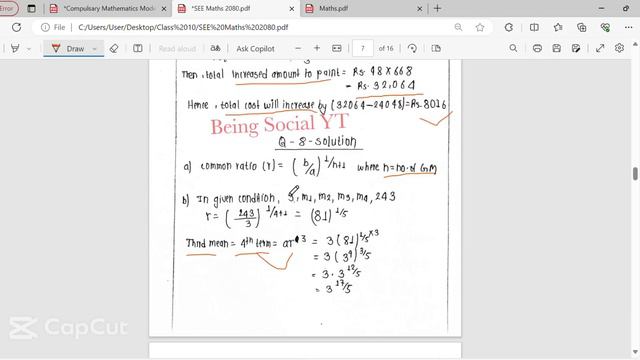This screenshot has height=360, width=640.
Task: Open the Favorites list
Action: 558,27
